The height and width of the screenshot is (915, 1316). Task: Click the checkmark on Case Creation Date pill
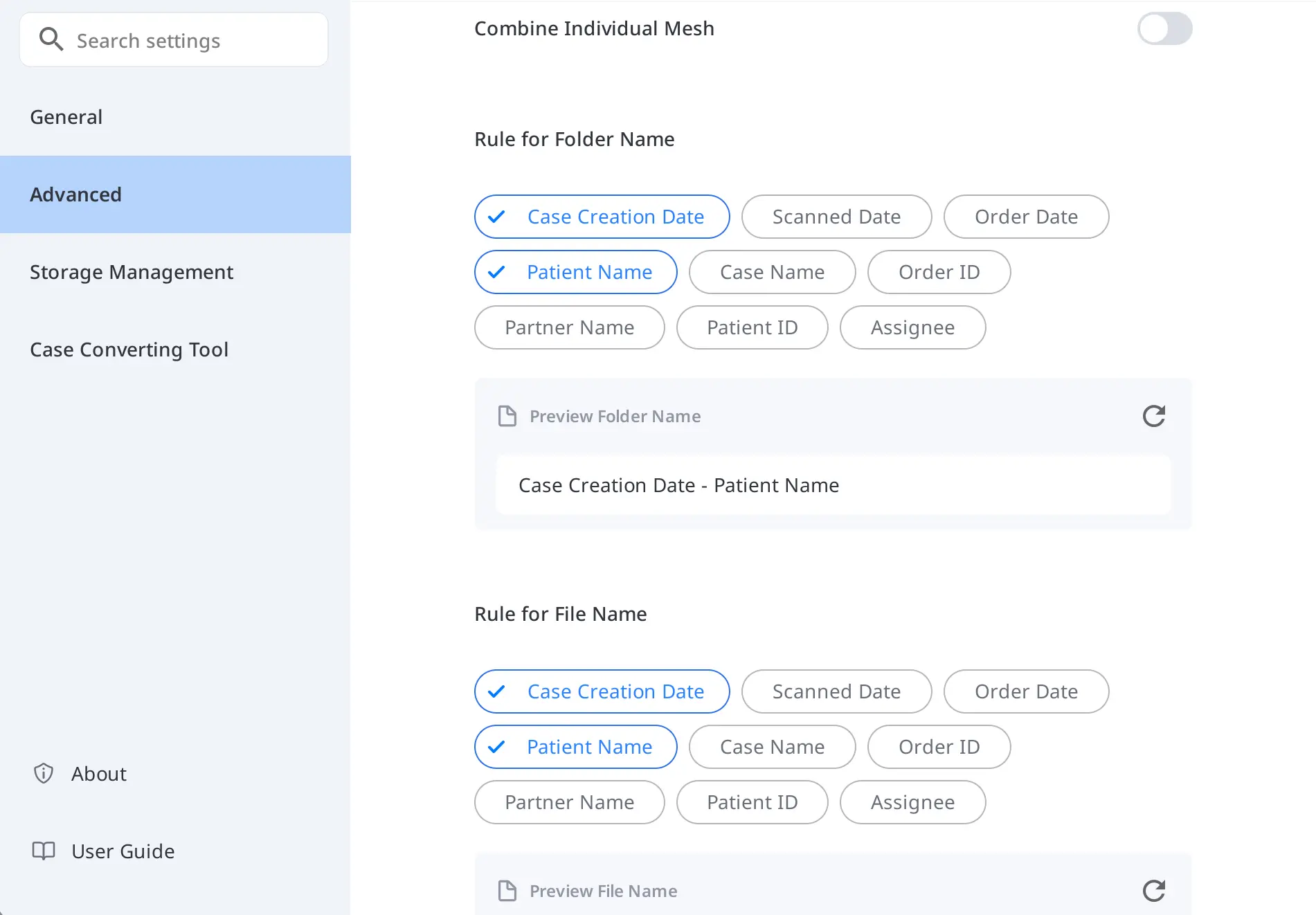(x=496, y=217)
